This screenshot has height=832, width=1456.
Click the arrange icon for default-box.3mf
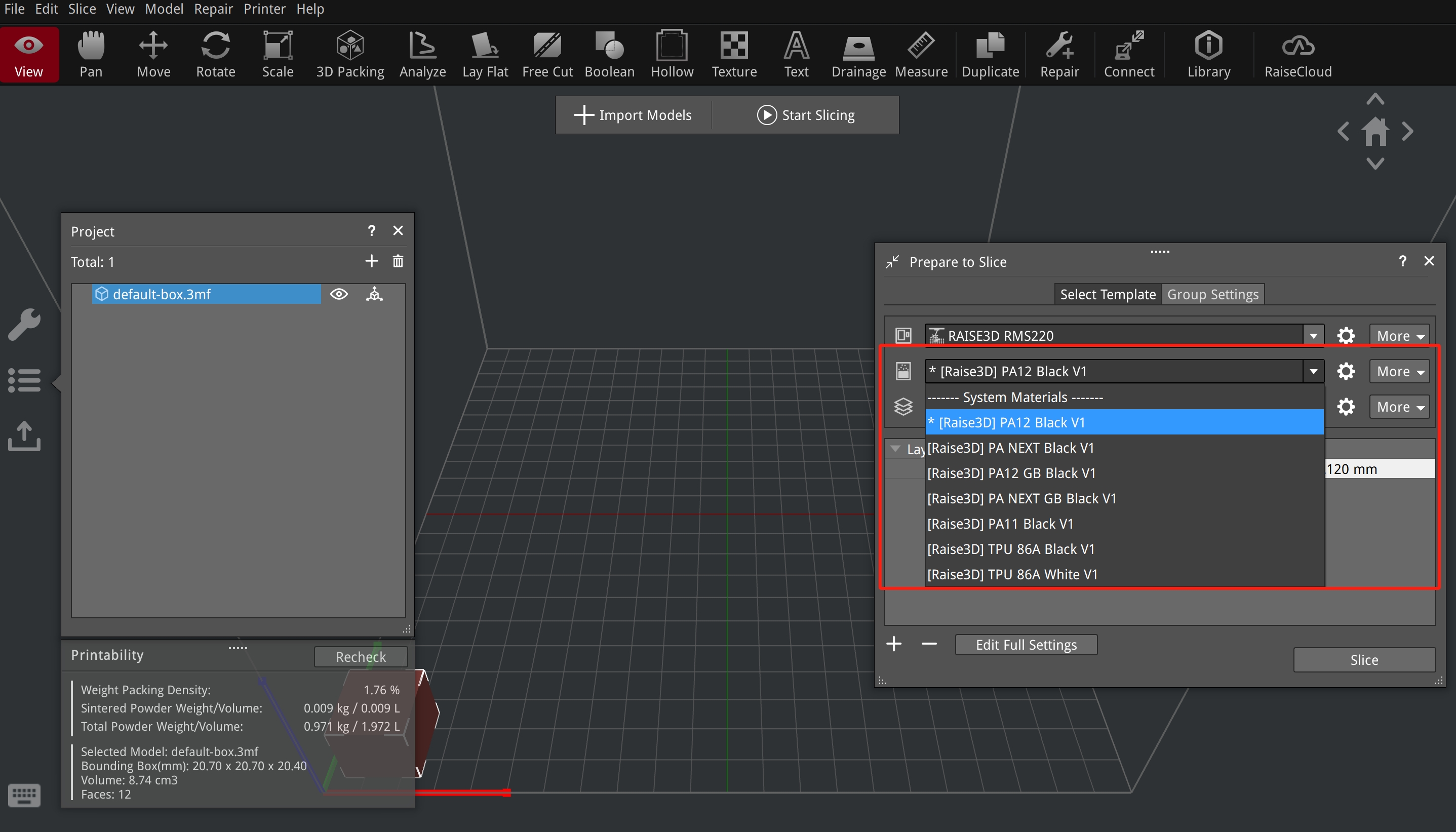pyautogui.click(x=374, y=294)
